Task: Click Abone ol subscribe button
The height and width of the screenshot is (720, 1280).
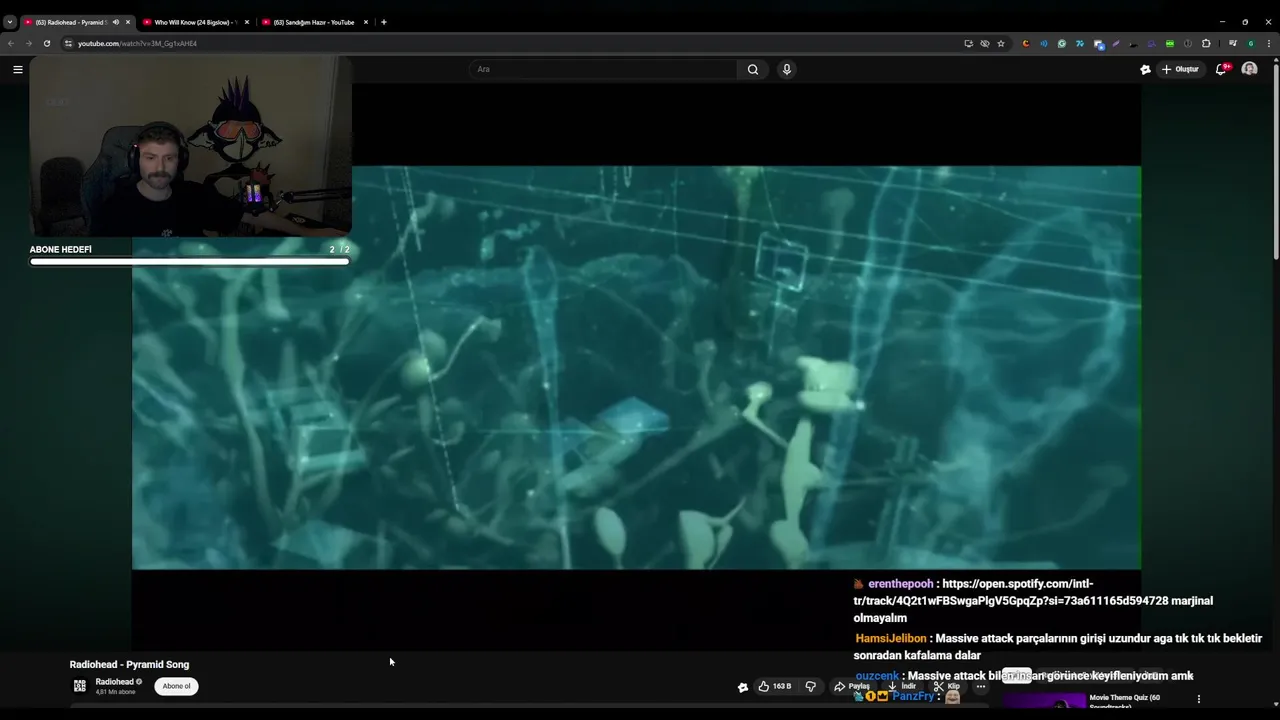Action: tap(177, 686)
